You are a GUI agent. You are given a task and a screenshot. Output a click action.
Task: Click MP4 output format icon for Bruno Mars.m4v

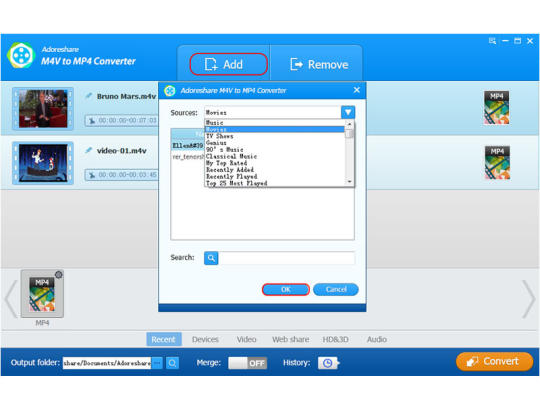coord(496,107)
